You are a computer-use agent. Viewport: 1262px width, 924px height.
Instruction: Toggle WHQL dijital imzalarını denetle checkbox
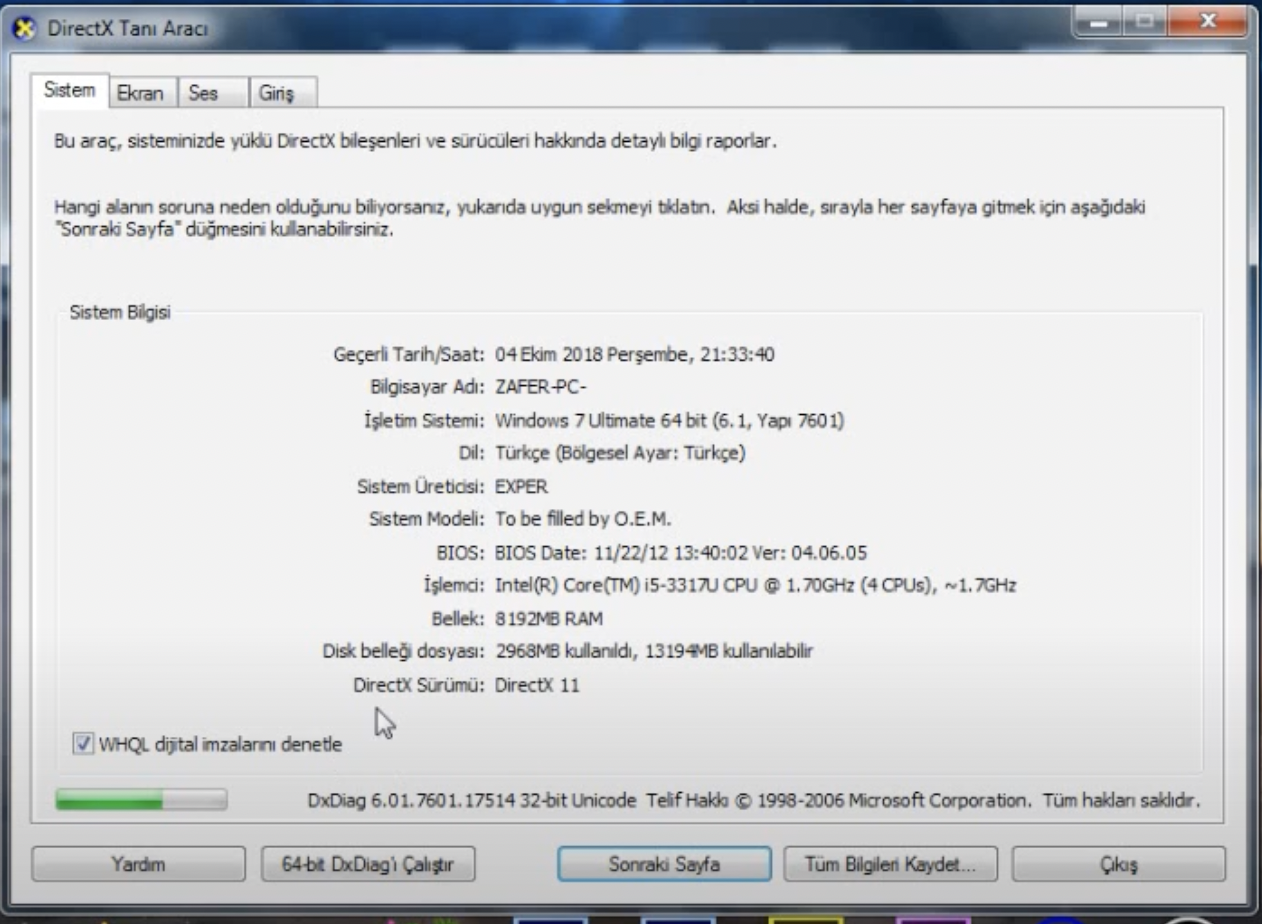pyautogui.click(x=83, y=744)
